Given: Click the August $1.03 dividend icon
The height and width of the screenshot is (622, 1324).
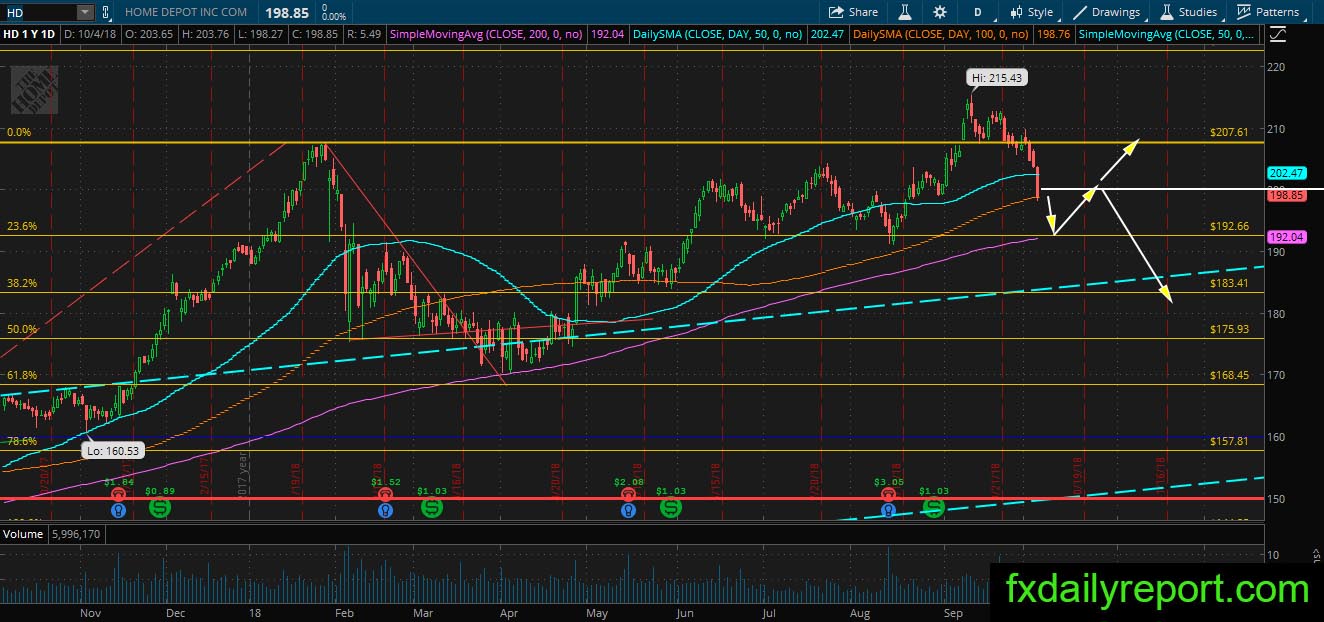Looking at the screenshot, I should click(x=934, y=508).
